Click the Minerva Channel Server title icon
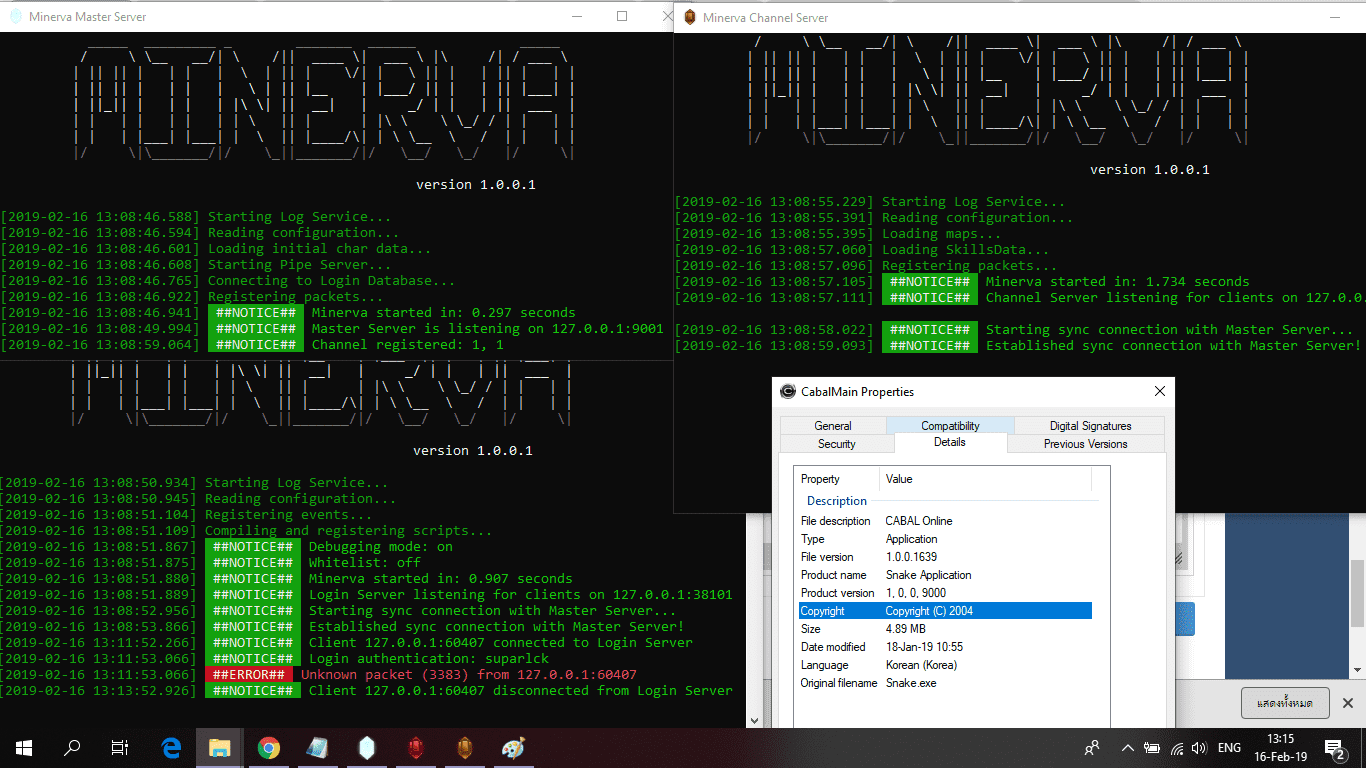Screen dimensions: 1366x768 [x=689, y=17]
